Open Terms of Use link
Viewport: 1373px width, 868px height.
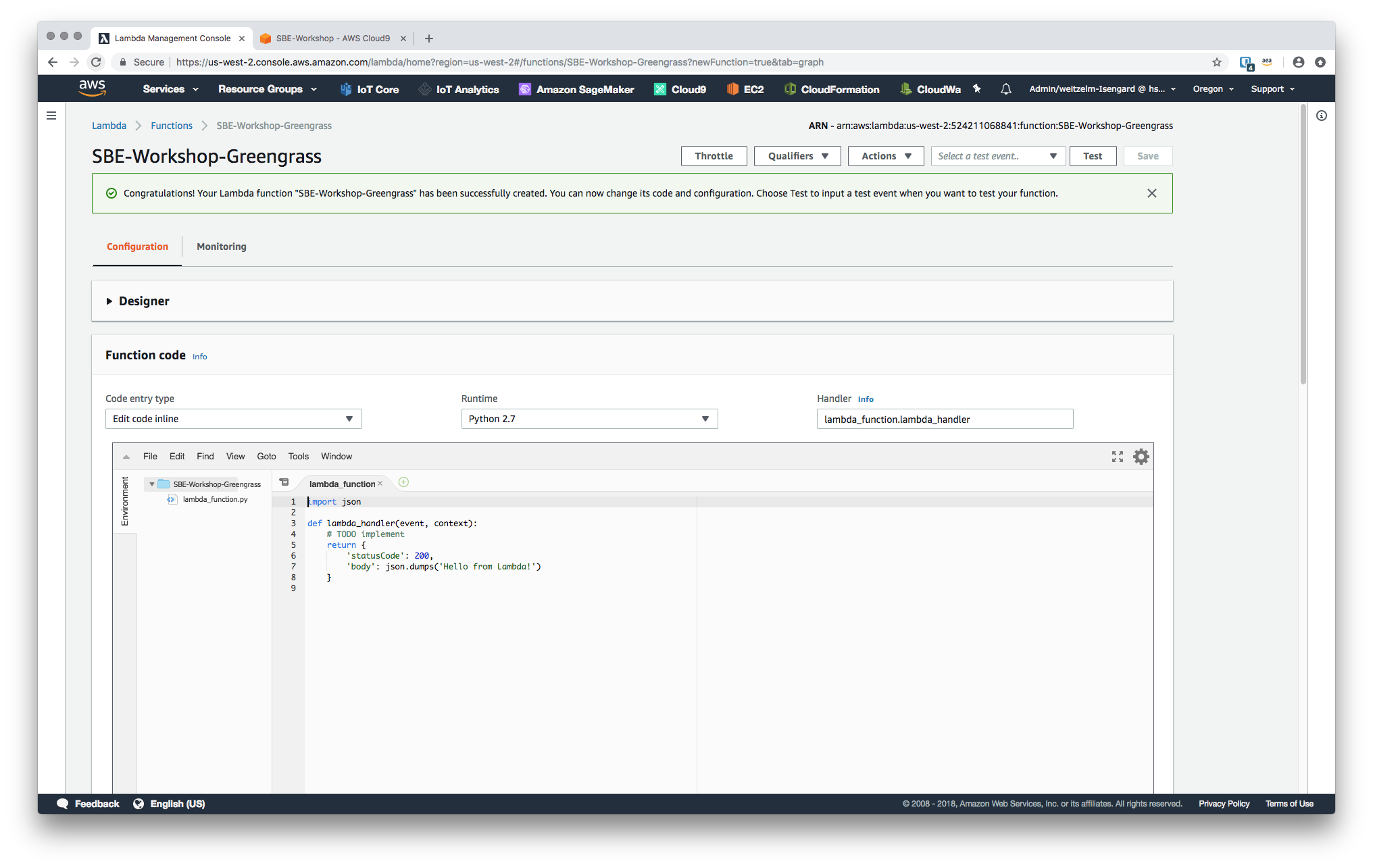(1289, 804)
